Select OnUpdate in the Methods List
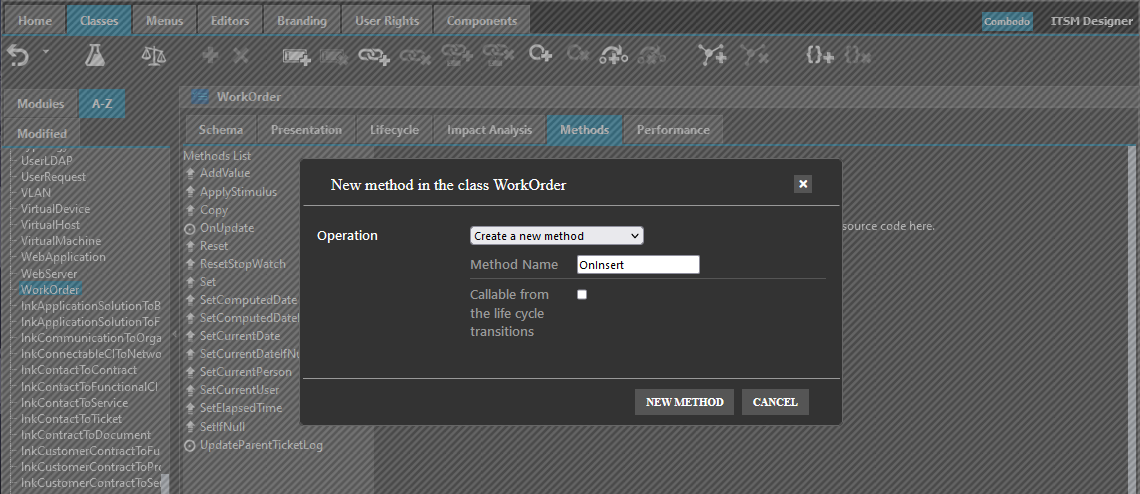 pos(226,228)
